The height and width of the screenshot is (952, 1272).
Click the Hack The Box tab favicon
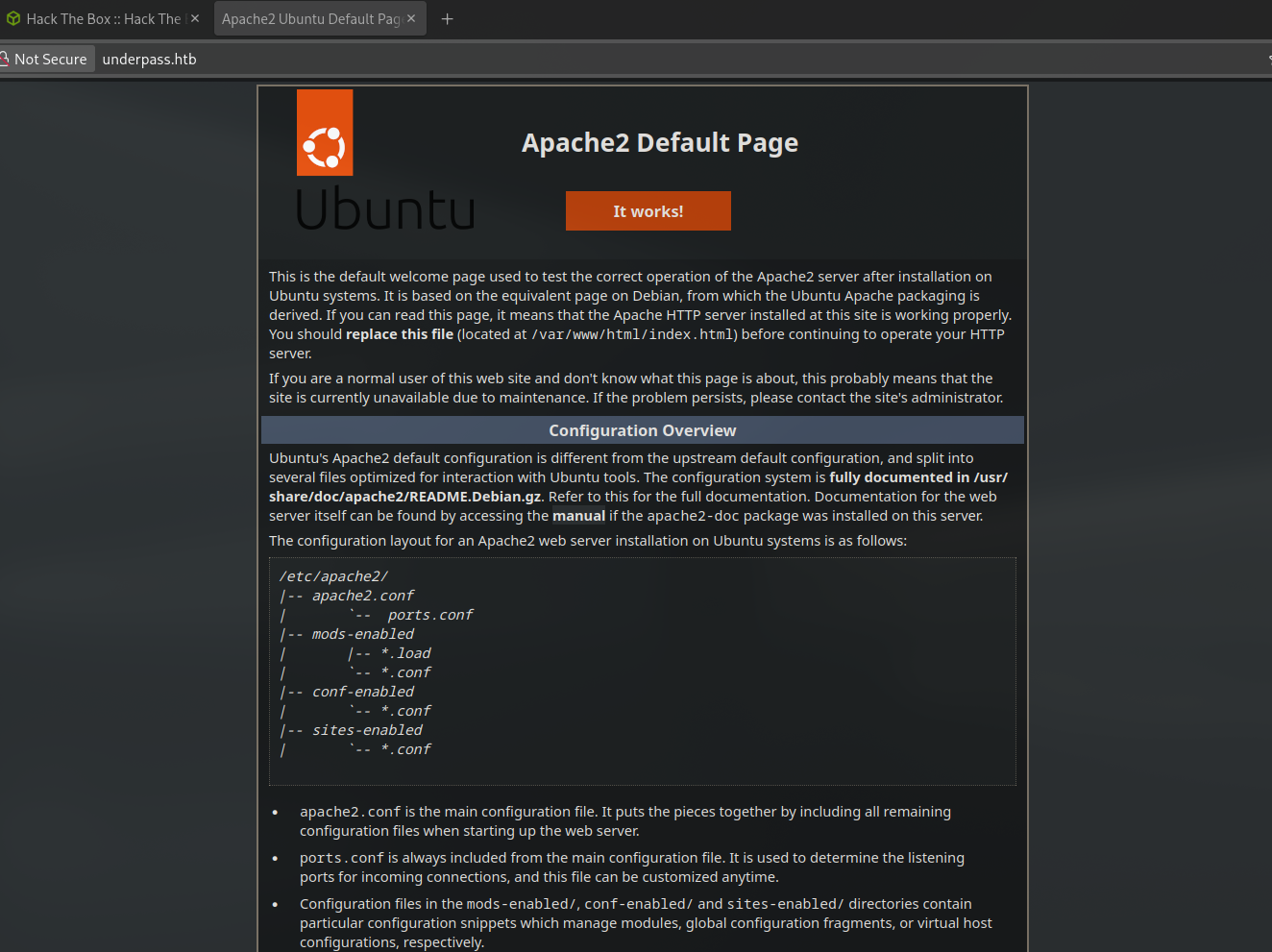click(12, 18)
